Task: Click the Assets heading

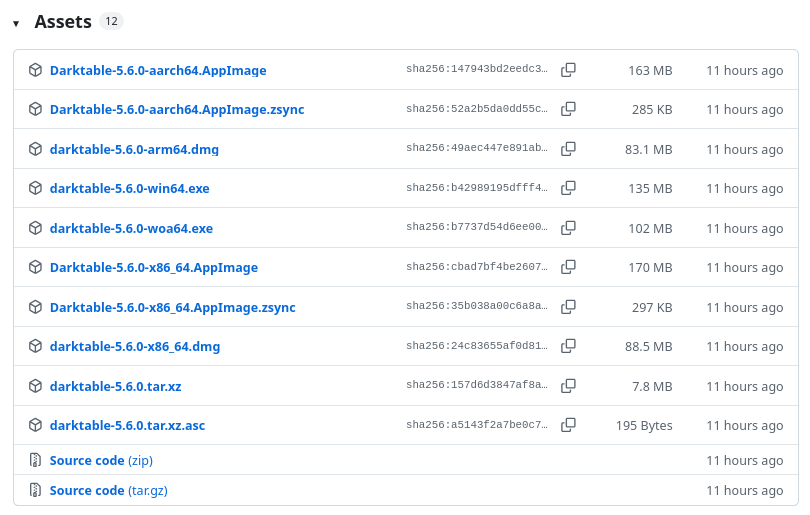Action: [x=63, y=22]
